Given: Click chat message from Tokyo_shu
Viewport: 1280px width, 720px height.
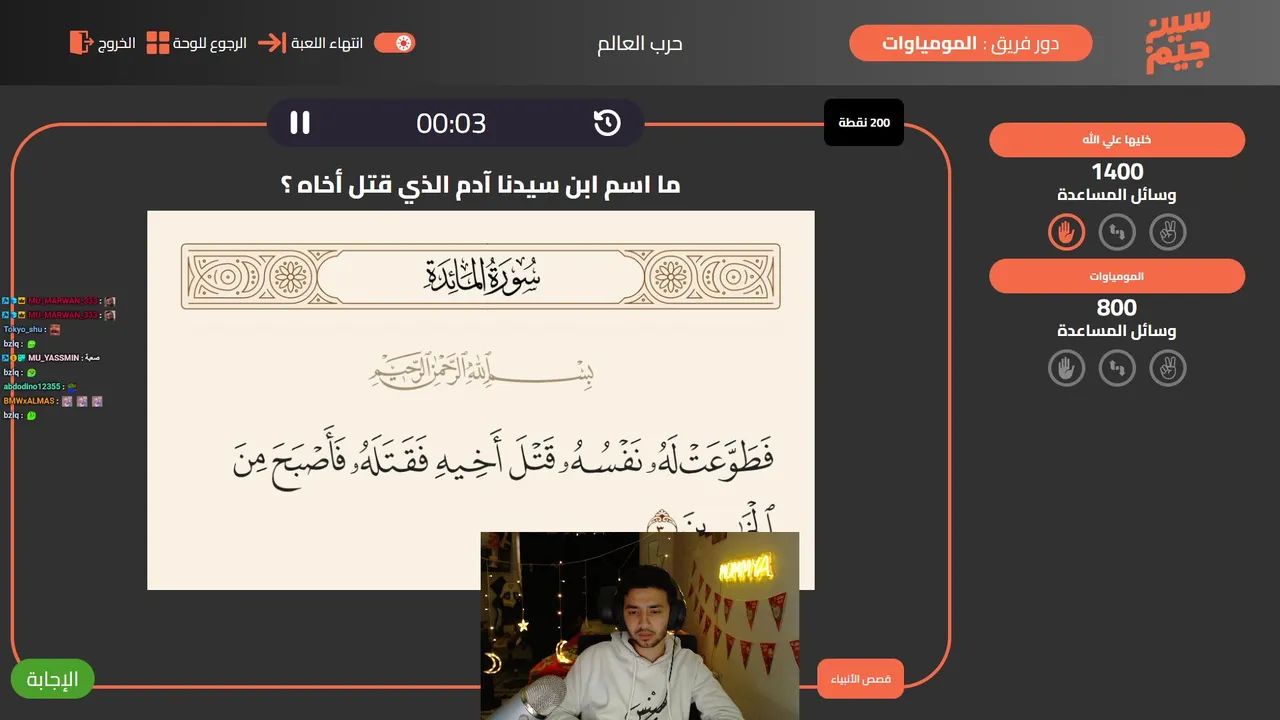Looking at the screenshot, I should click(x=33, y=329).
